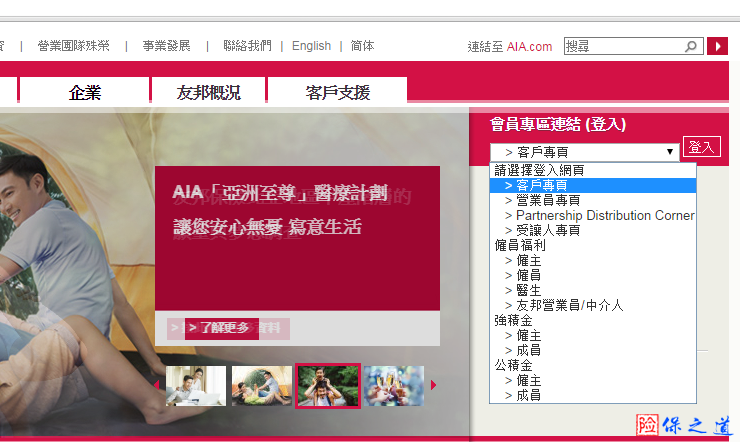Select 僱主 under 公積金

click(x=593, y=380)
